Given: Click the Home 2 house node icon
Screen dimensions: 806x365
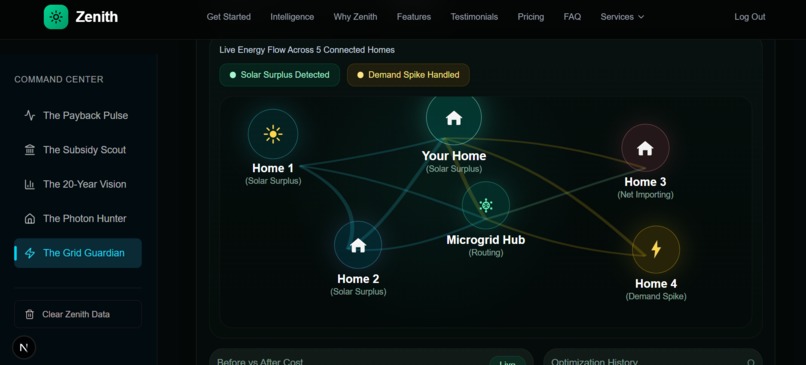Looking at the screenshot, I should point(358,245).
